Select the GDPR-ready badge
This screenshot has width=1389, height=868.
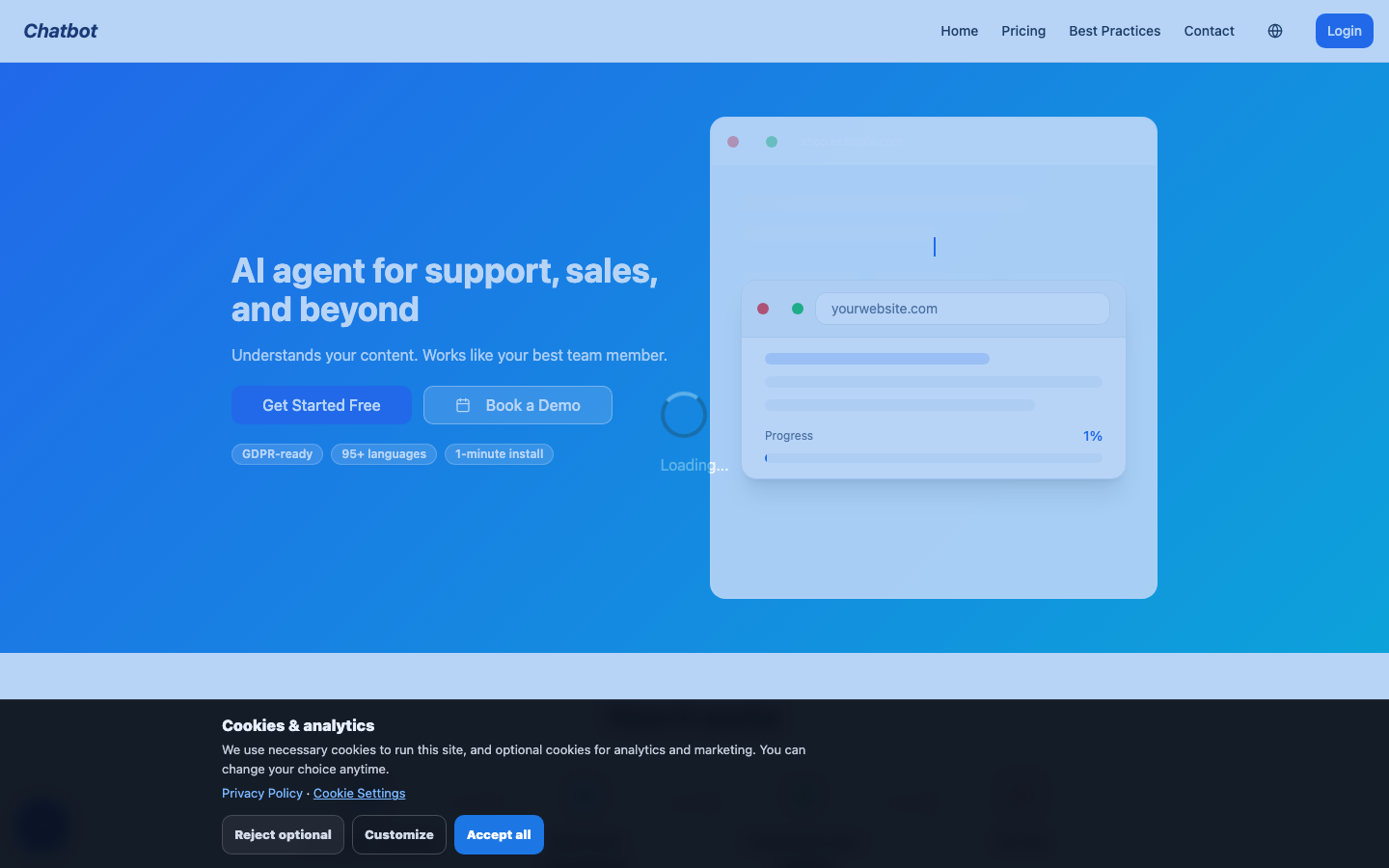[x=278, y=454]
